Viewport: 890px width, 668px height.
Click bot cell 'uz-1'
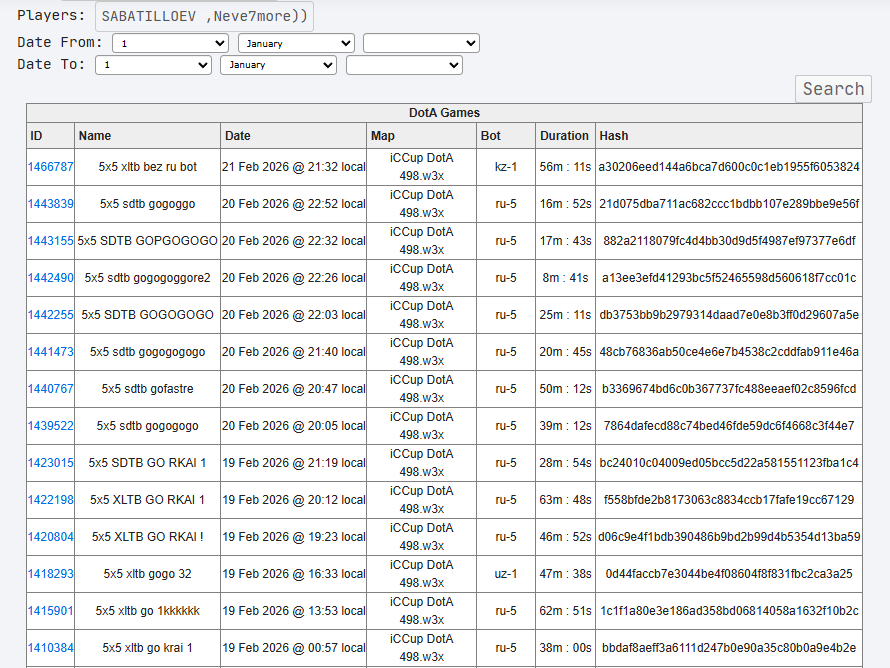coord(506,574)
